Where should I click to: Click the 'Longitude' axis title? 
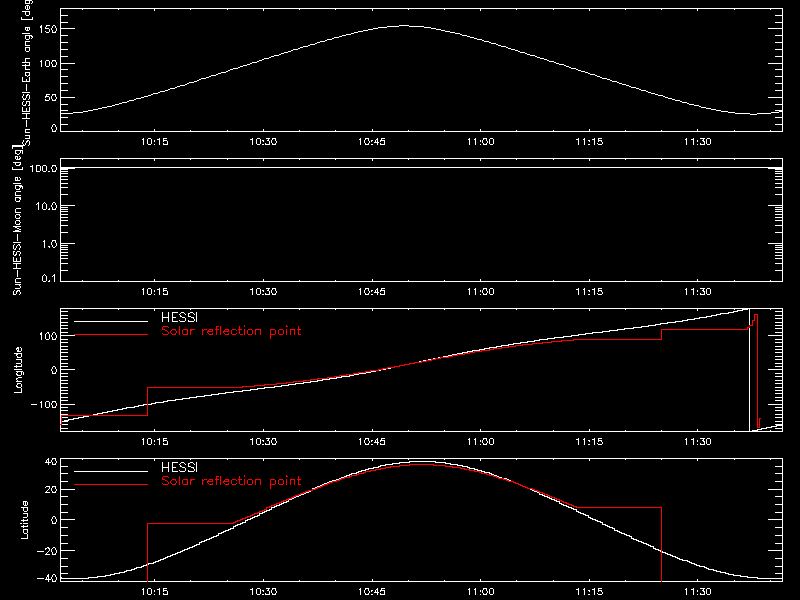point(18,370)
